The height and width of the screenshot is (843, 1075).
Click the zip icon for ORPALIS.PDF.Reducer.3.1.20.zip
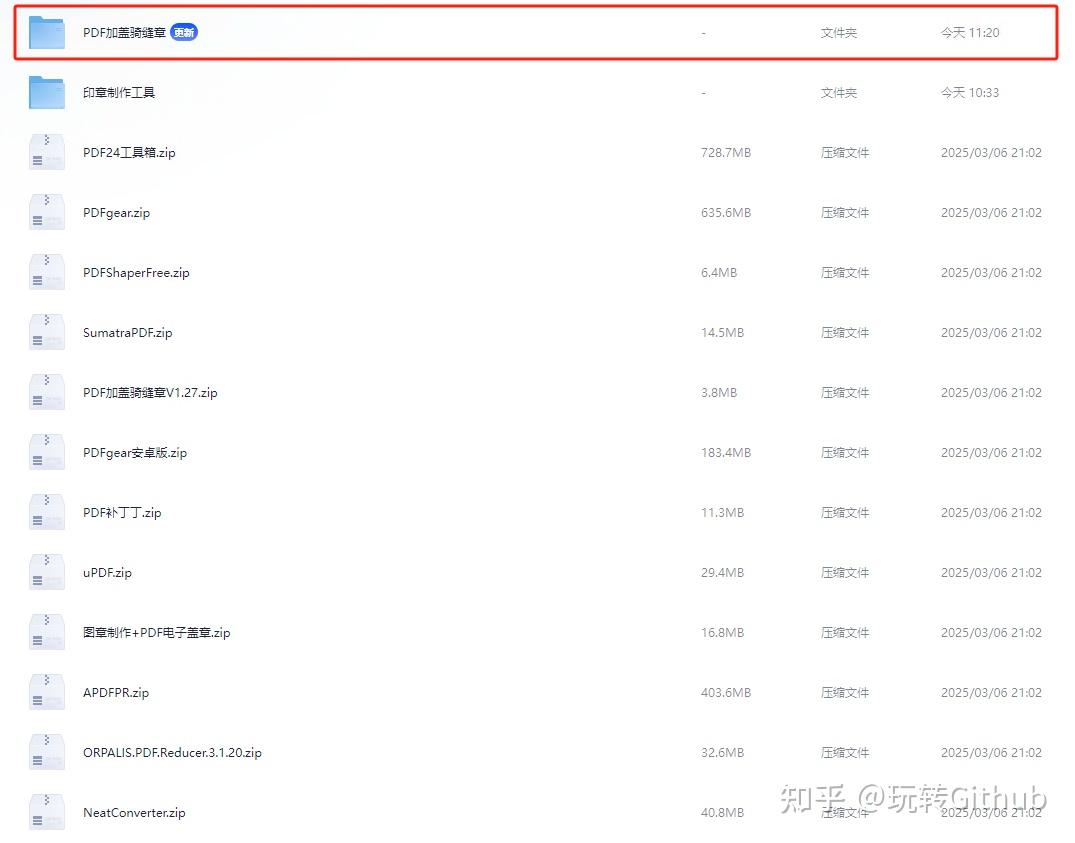[x=47, y=752]
